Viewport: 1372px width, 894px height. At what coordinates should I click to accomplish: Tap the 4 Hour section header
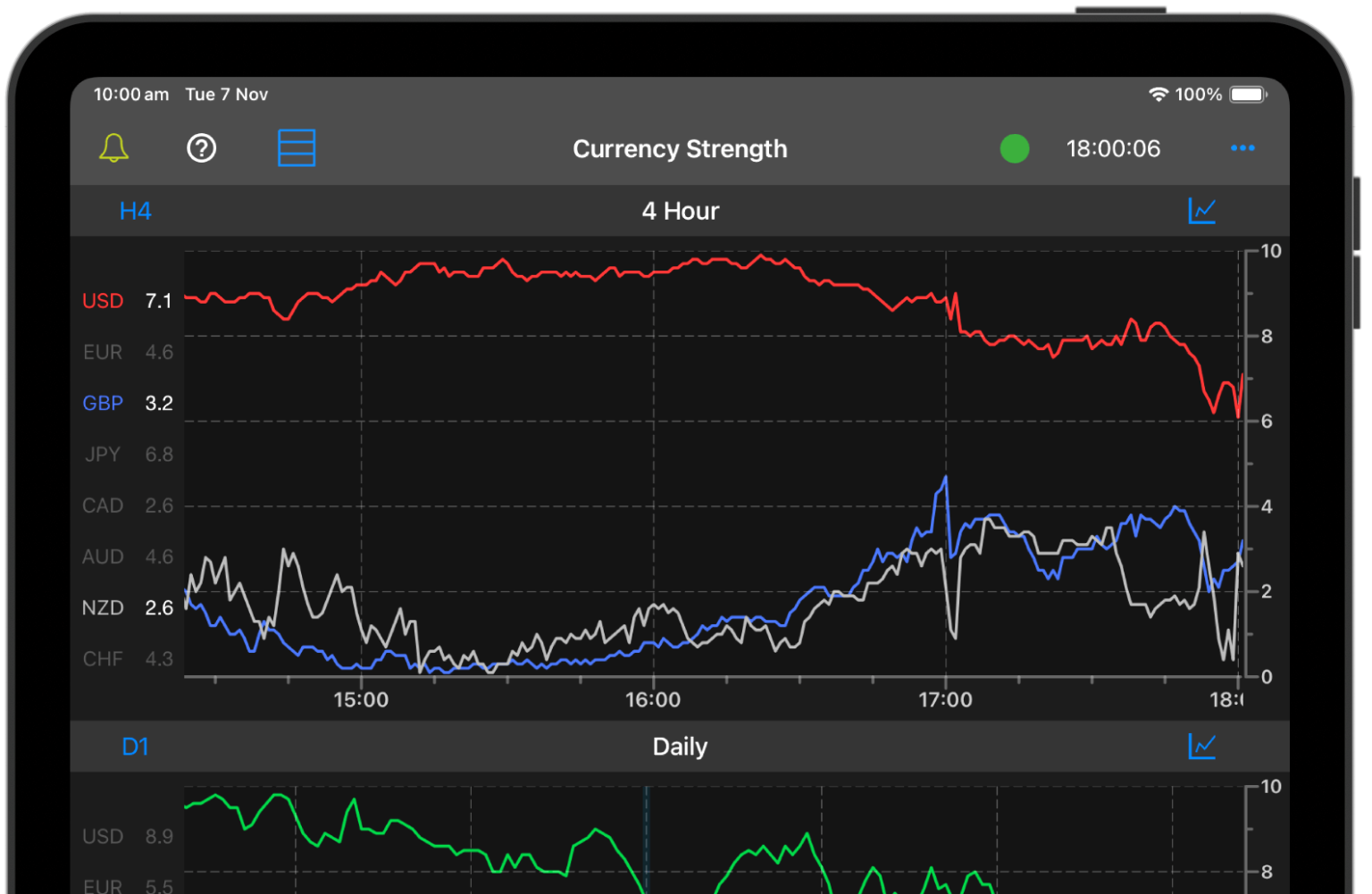coord(680,211)
